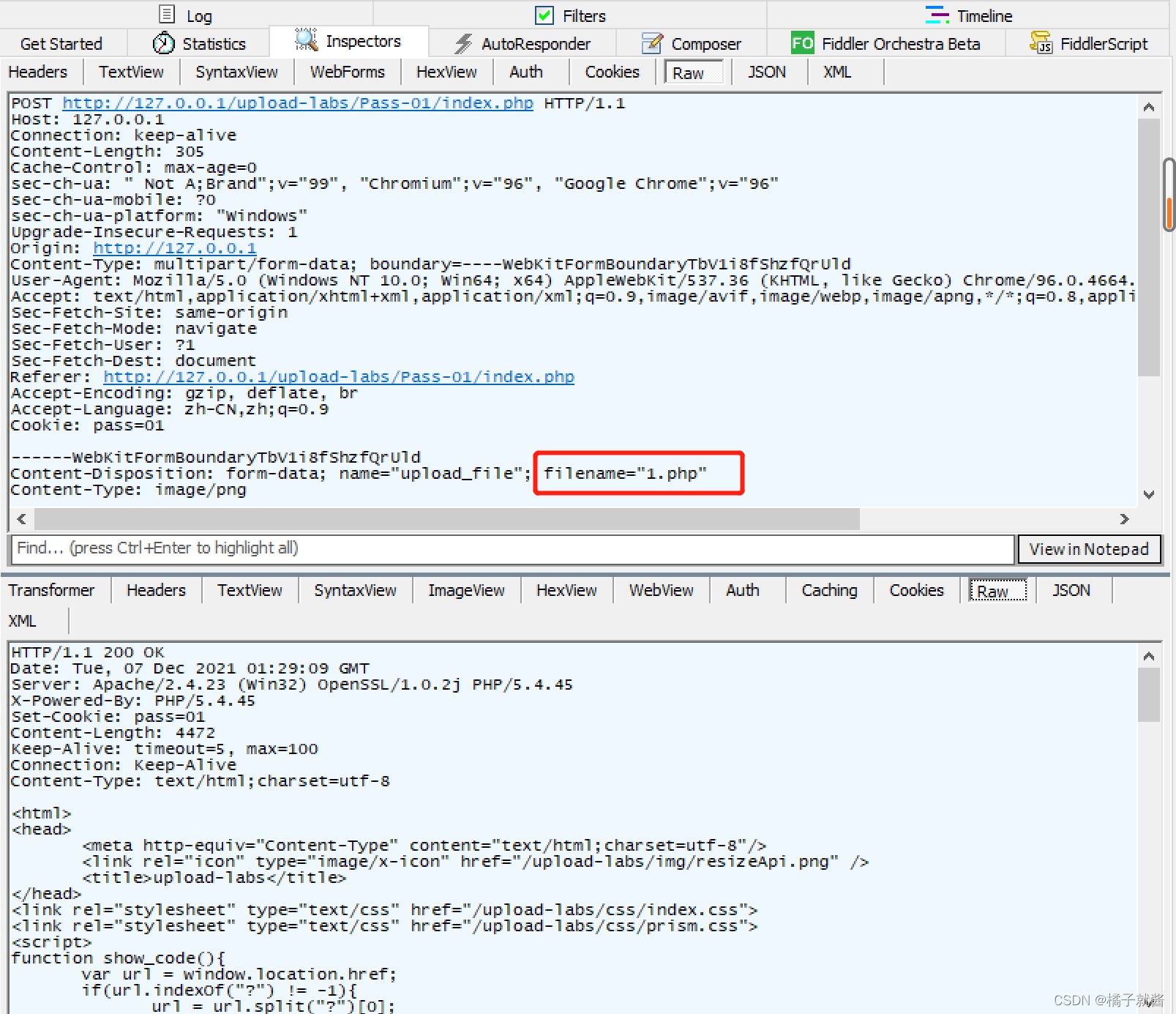Click request pane scroll down arrow
This screenshot has height=1014, width=1176.
(x=1149, y=494)
